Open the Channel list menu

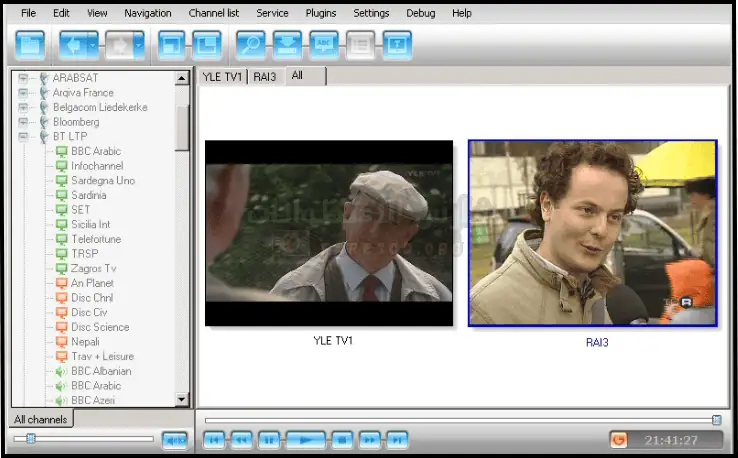pyautogui.click(x=213, y=13)
